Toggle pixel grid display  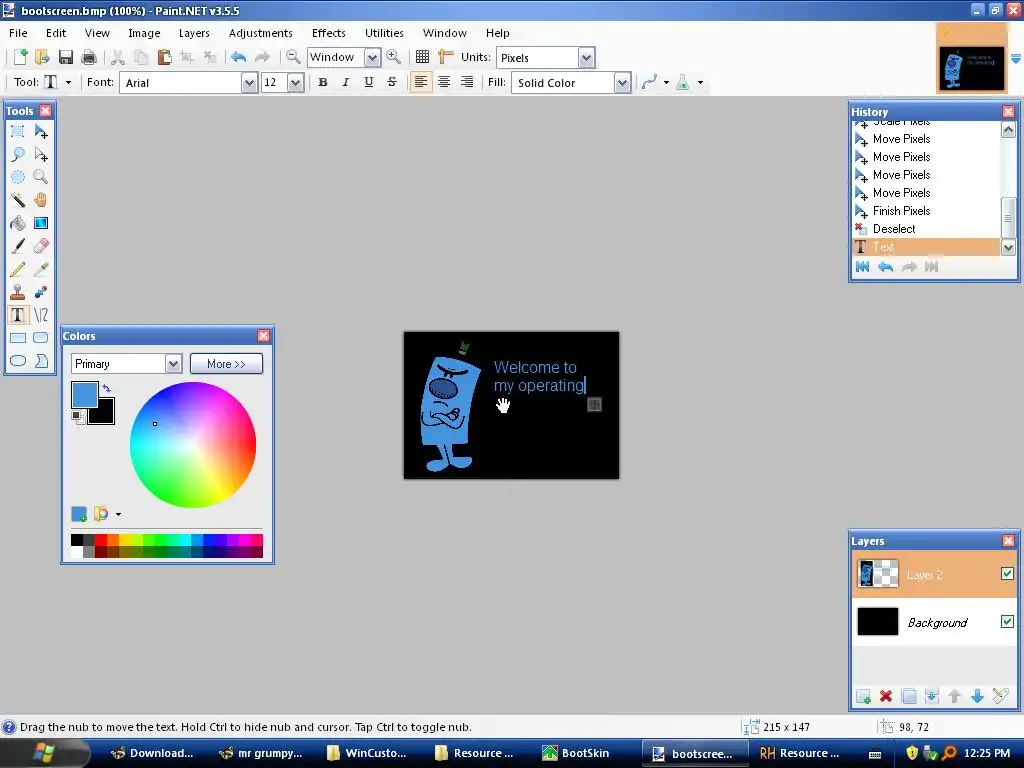coord(423,57)
